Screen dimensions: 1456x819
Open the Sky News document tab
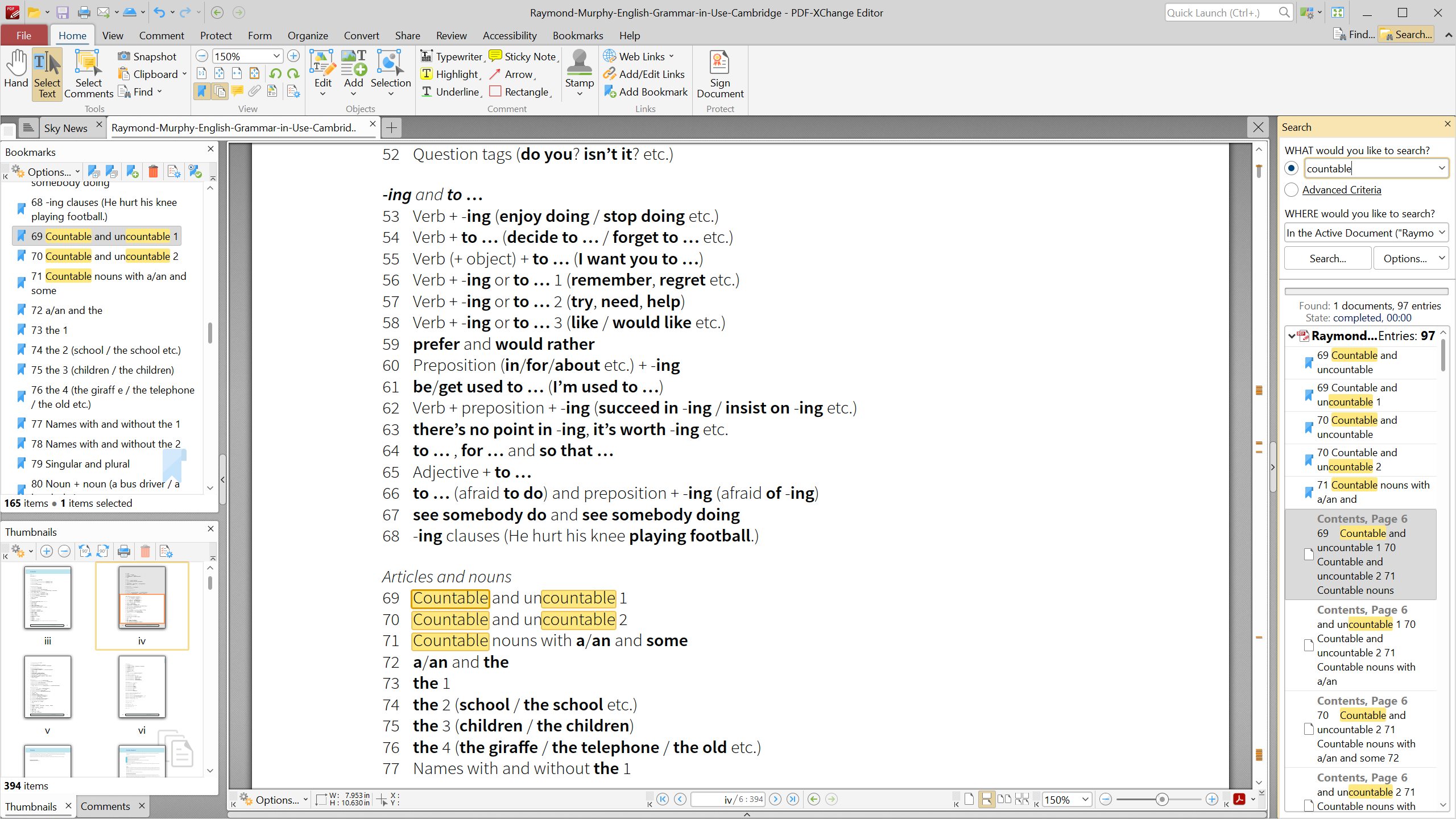point(65,127)
